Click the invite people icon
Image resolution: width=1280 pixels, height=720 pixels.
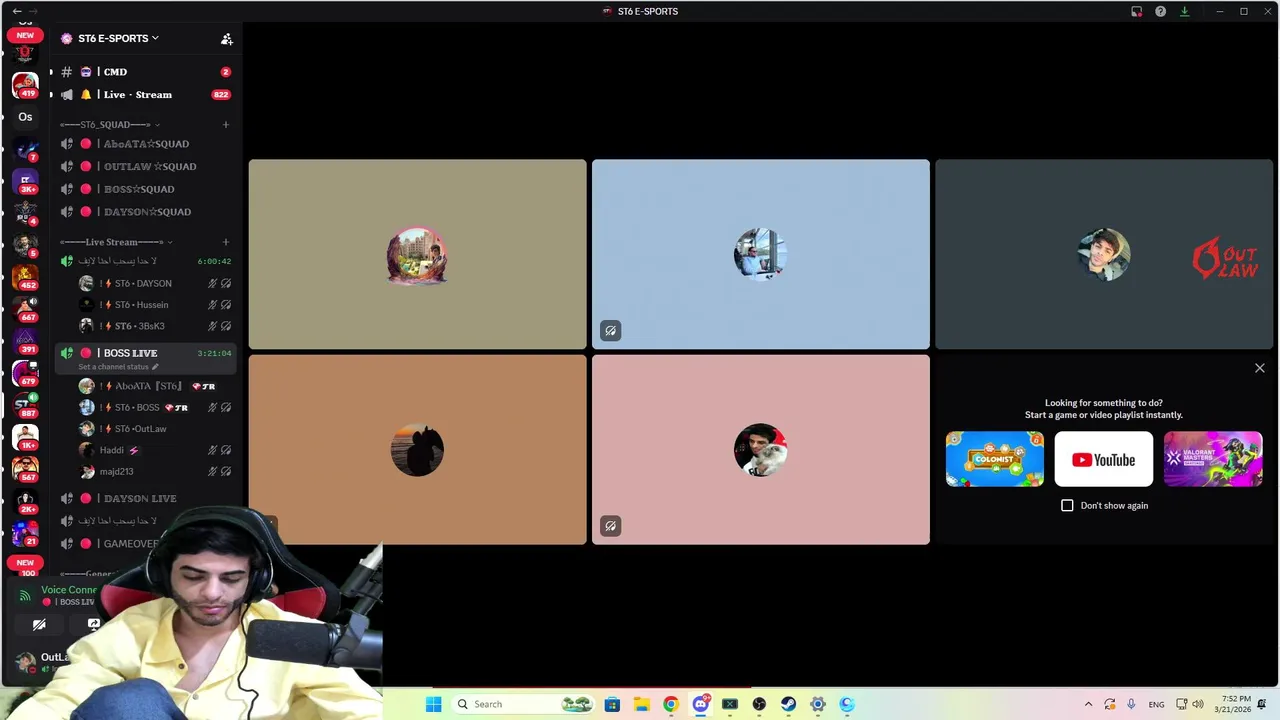(227, 39)
